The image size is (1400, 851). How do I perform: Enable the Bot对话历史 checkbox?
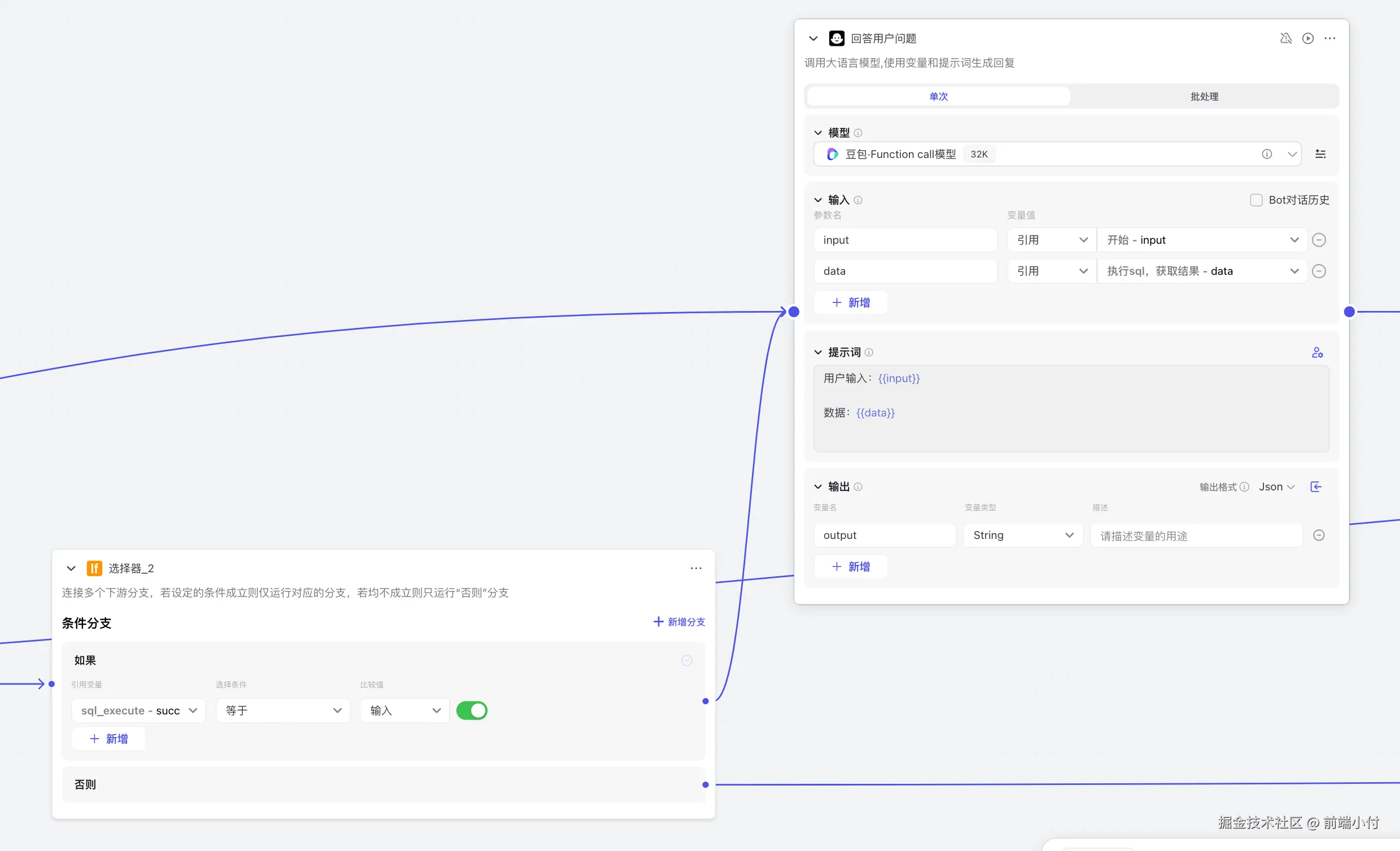tap(1255, 200)
